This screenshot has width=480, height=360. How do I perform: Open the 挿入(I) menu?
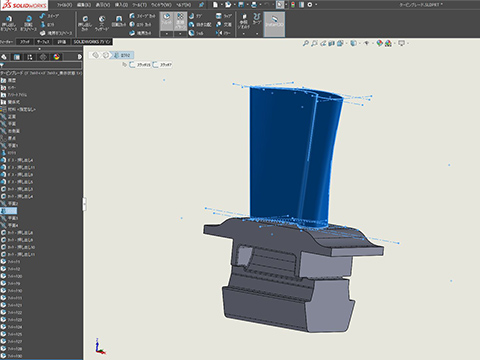coord(121,5)
